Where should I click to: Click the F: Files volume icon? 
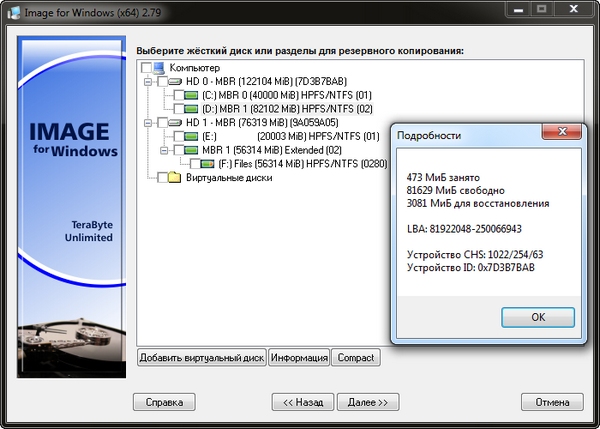(x=207, y=163)
